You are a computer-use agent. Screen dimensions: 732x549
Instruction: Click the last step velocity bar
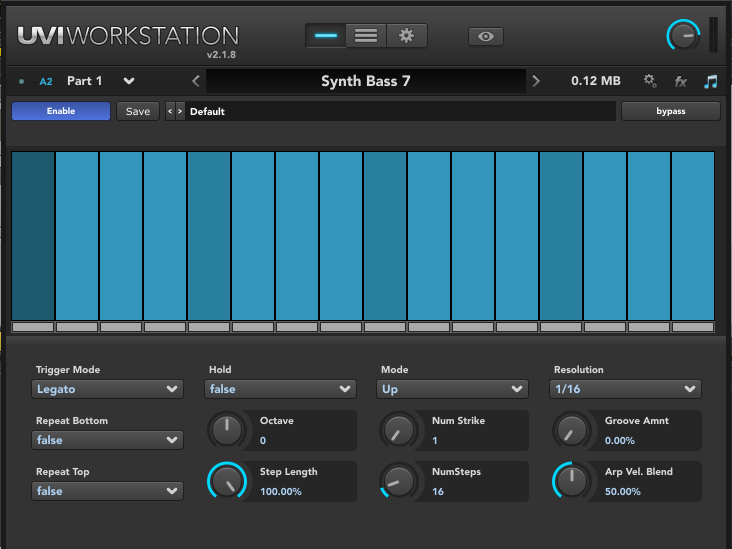pyautogui.click(x=693, y=236)
